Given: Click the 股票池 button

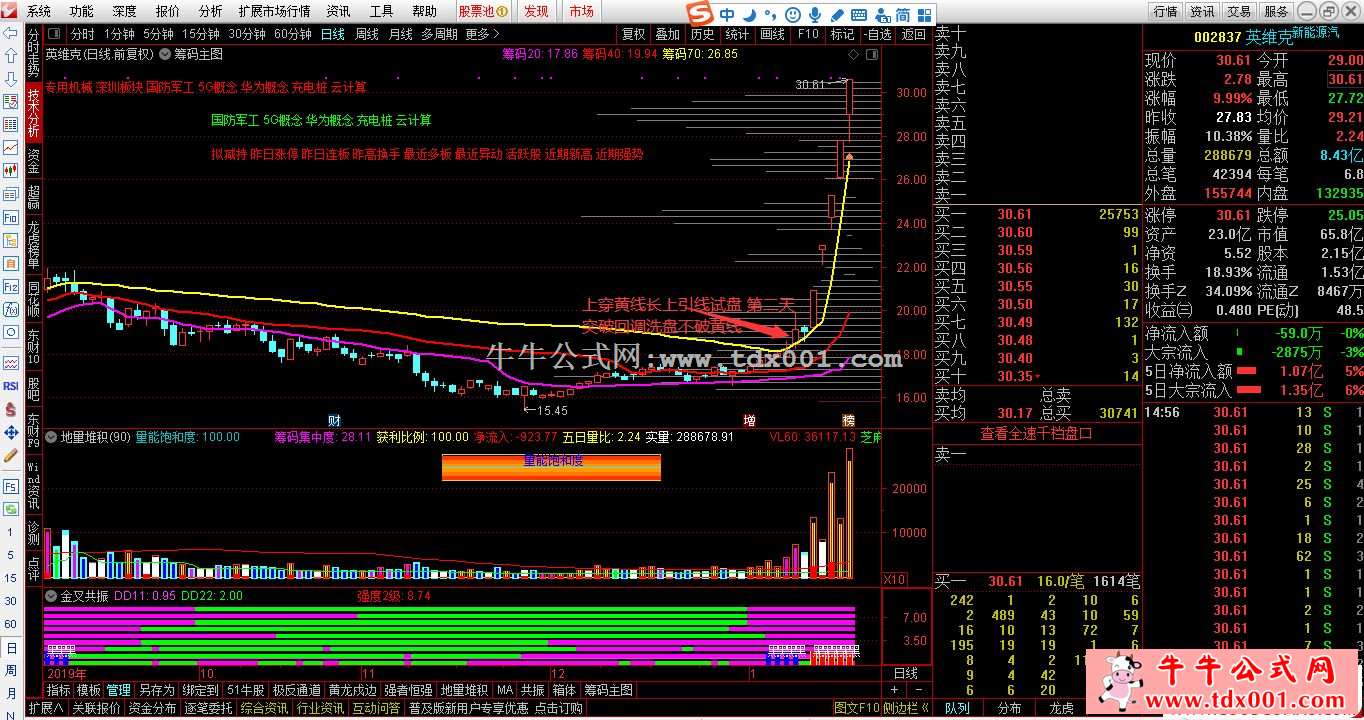Looking at the screenshot, I should (x=484, y=11).
